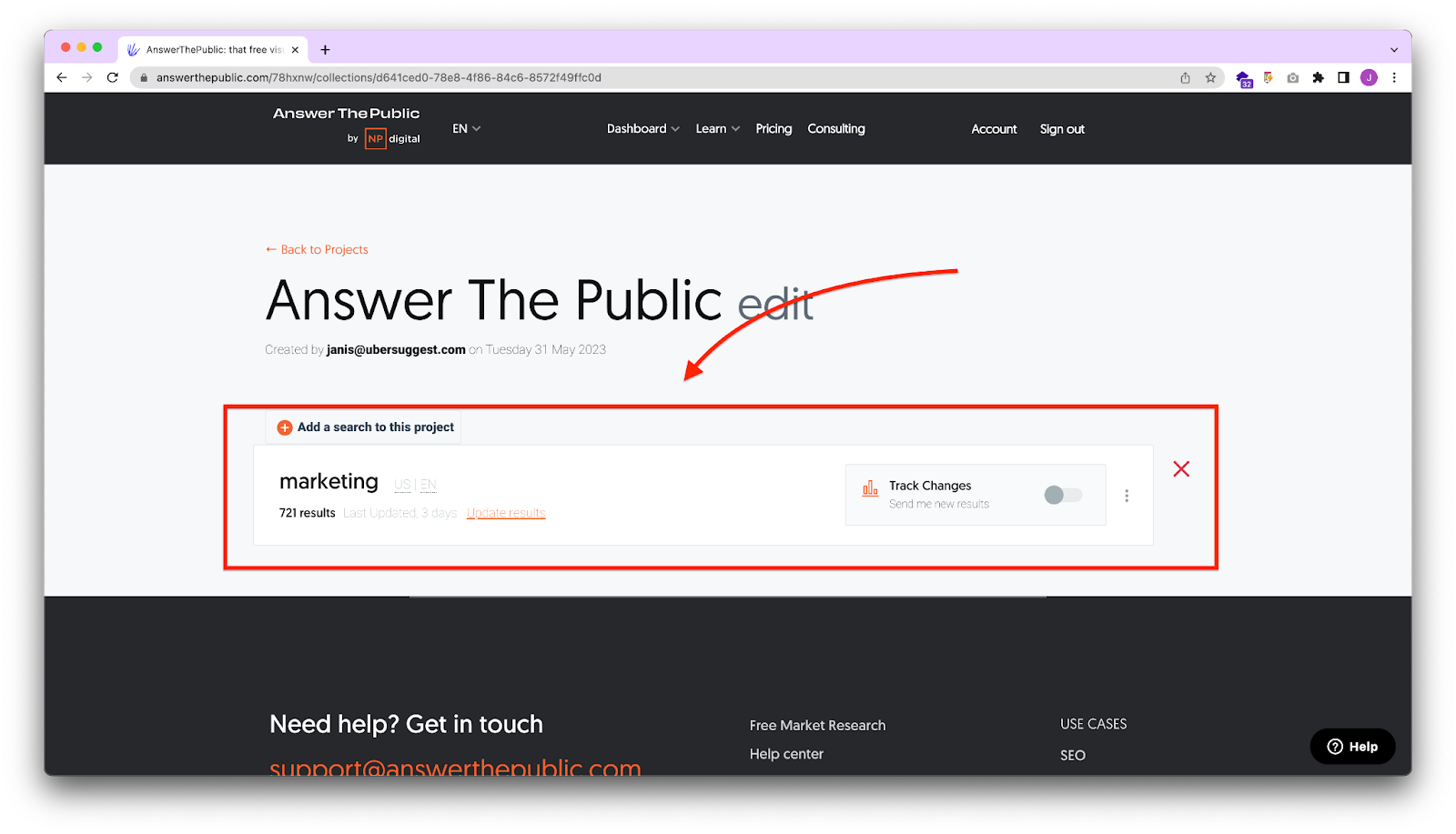This screenshot has width=1456, height=834.
Task: Click Add a search to this project
Action: pyautogui.click(x=364, y=427)
